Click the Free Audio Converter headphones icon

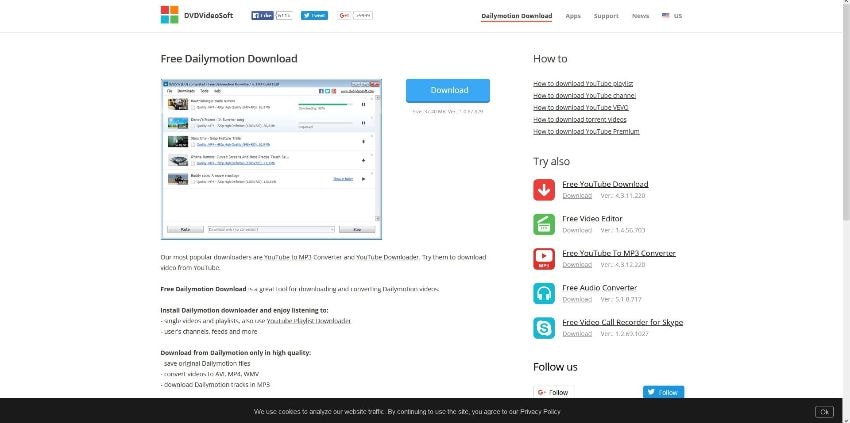(x=544, y=293)
